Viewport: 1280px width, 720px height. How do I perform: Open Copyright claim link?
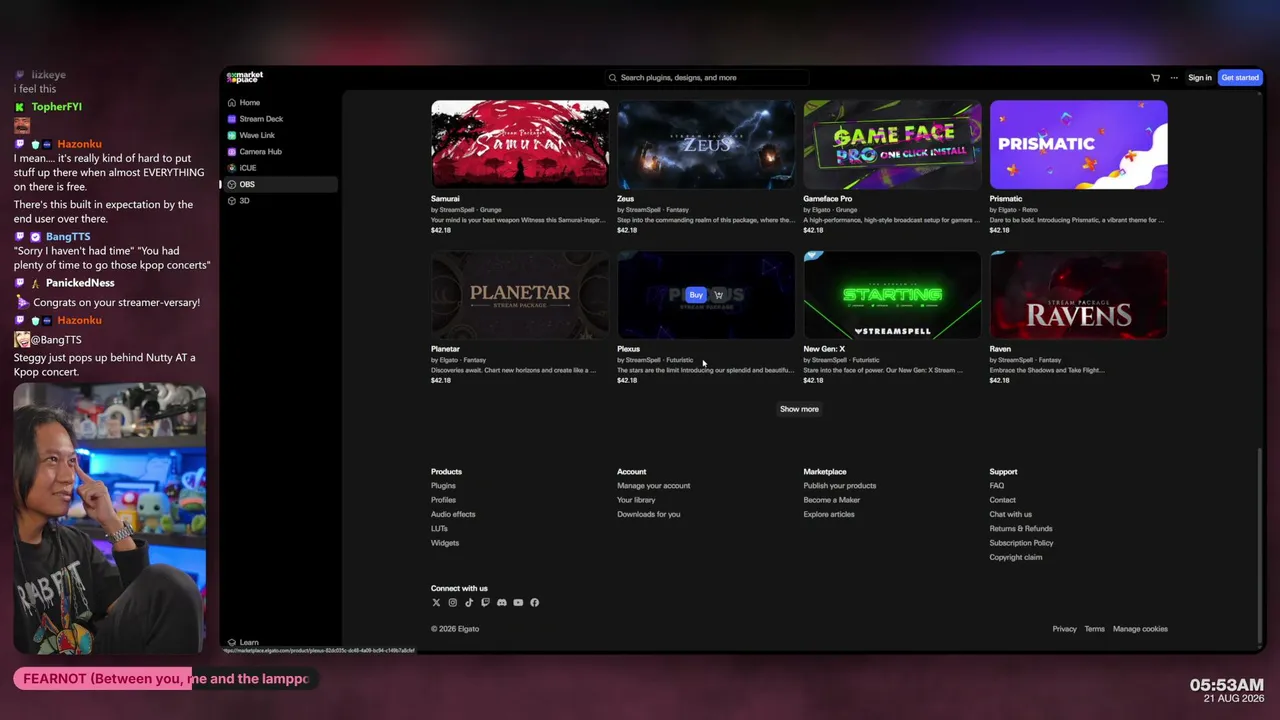tap(1016, 557)
